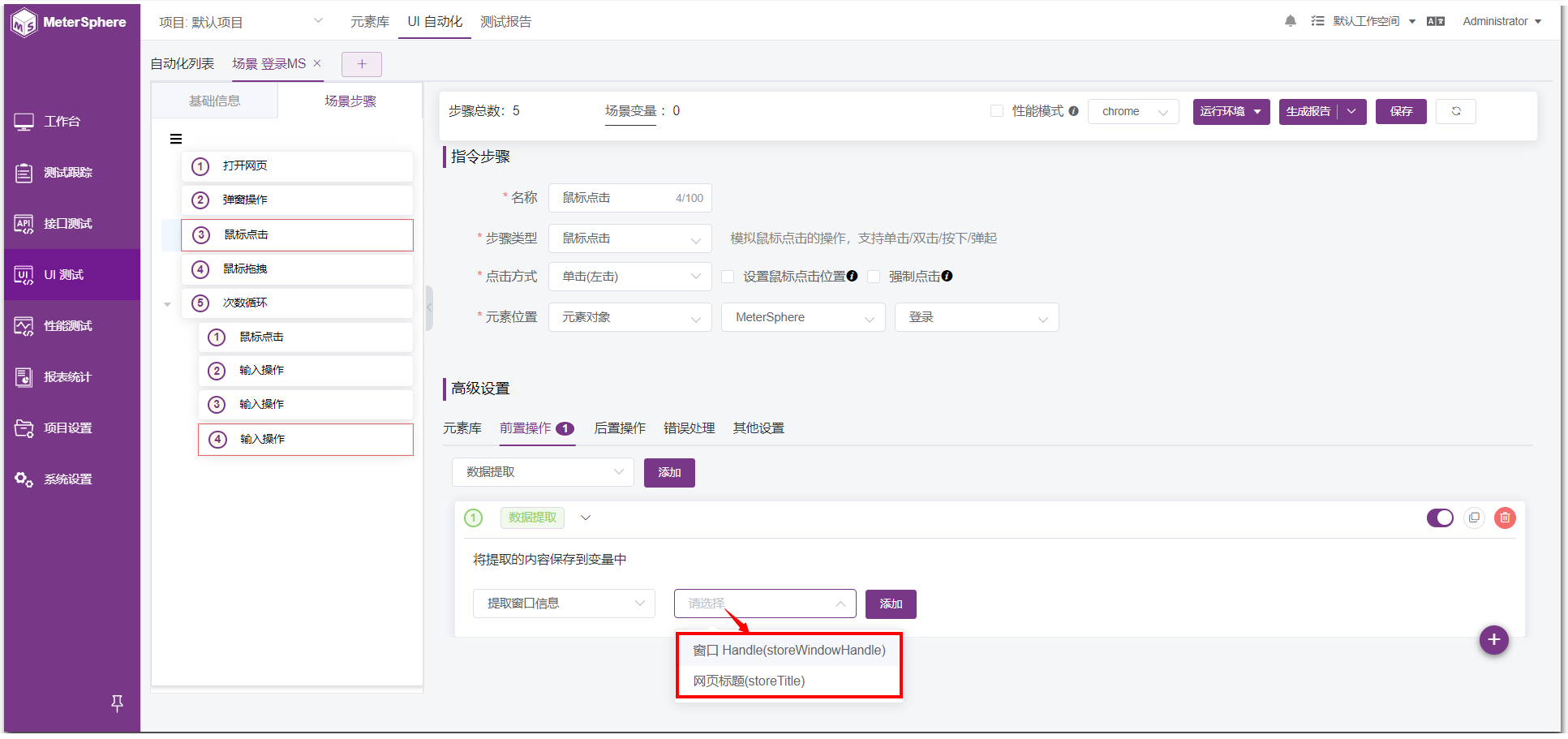The height and width of the screenshot is (739, 1568).
Task: Click the 生成报告 button
Action: point(1308,111)
